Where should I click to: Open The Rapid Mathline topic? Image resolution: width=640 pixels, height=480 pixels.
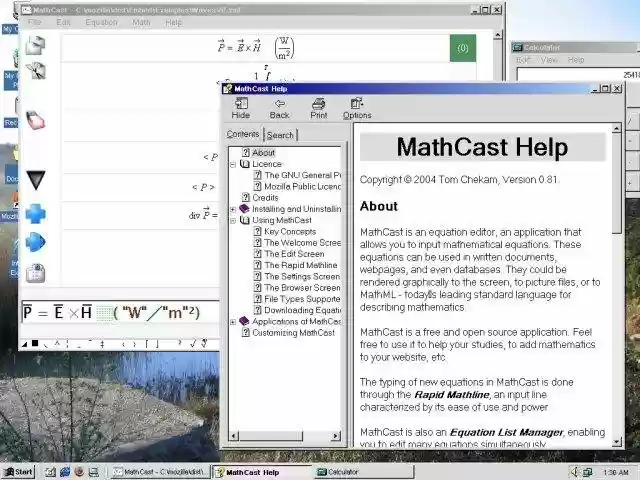(x=301, y=265)
